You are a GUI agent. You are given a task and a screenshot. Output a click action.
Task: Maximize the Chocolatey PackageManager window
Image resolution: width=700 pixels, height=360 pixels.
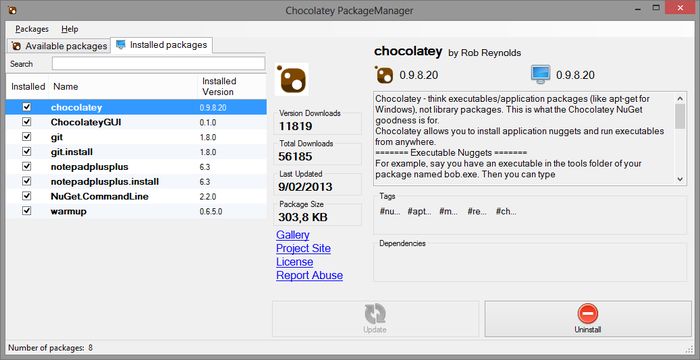point(656,8)
